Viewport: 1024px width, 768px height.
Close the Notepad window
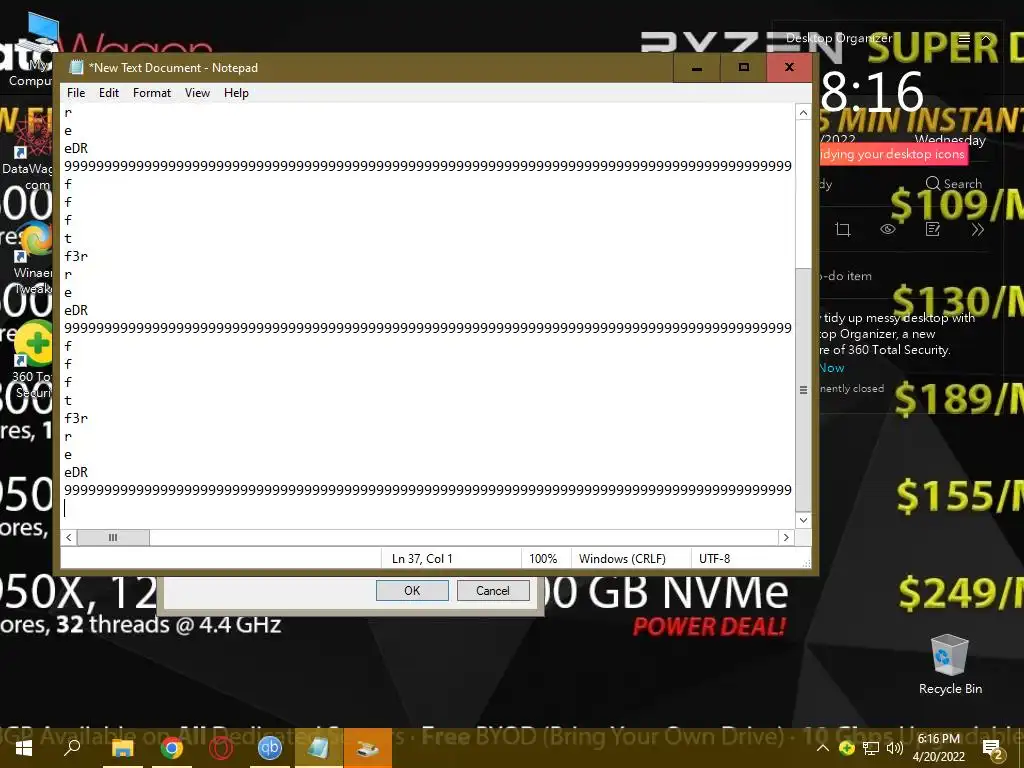pyautogui.click(x=789, y=67)
